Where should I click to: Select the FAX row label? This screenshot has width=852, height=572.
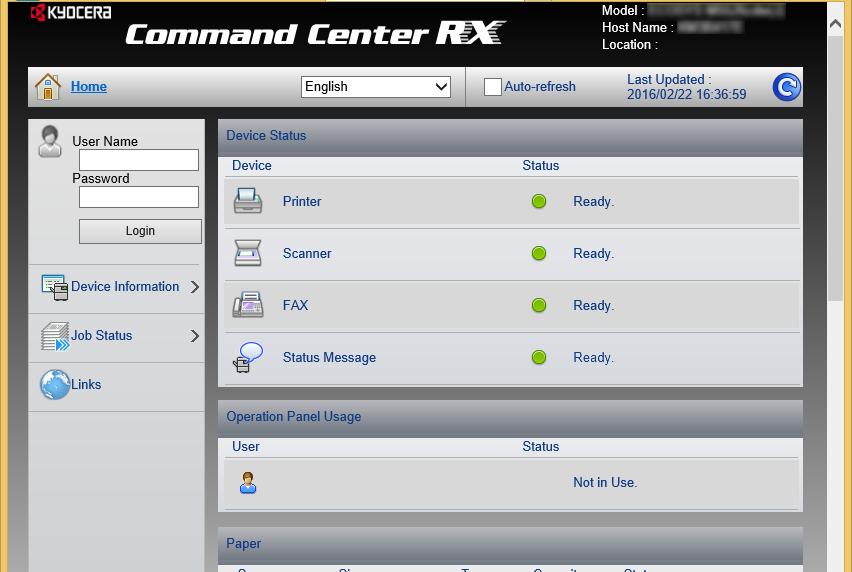(296, 305)
